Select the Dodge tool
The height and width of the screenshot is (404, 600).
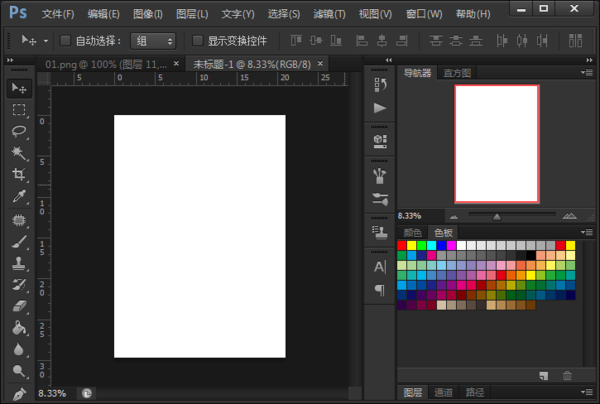point(19,371)
